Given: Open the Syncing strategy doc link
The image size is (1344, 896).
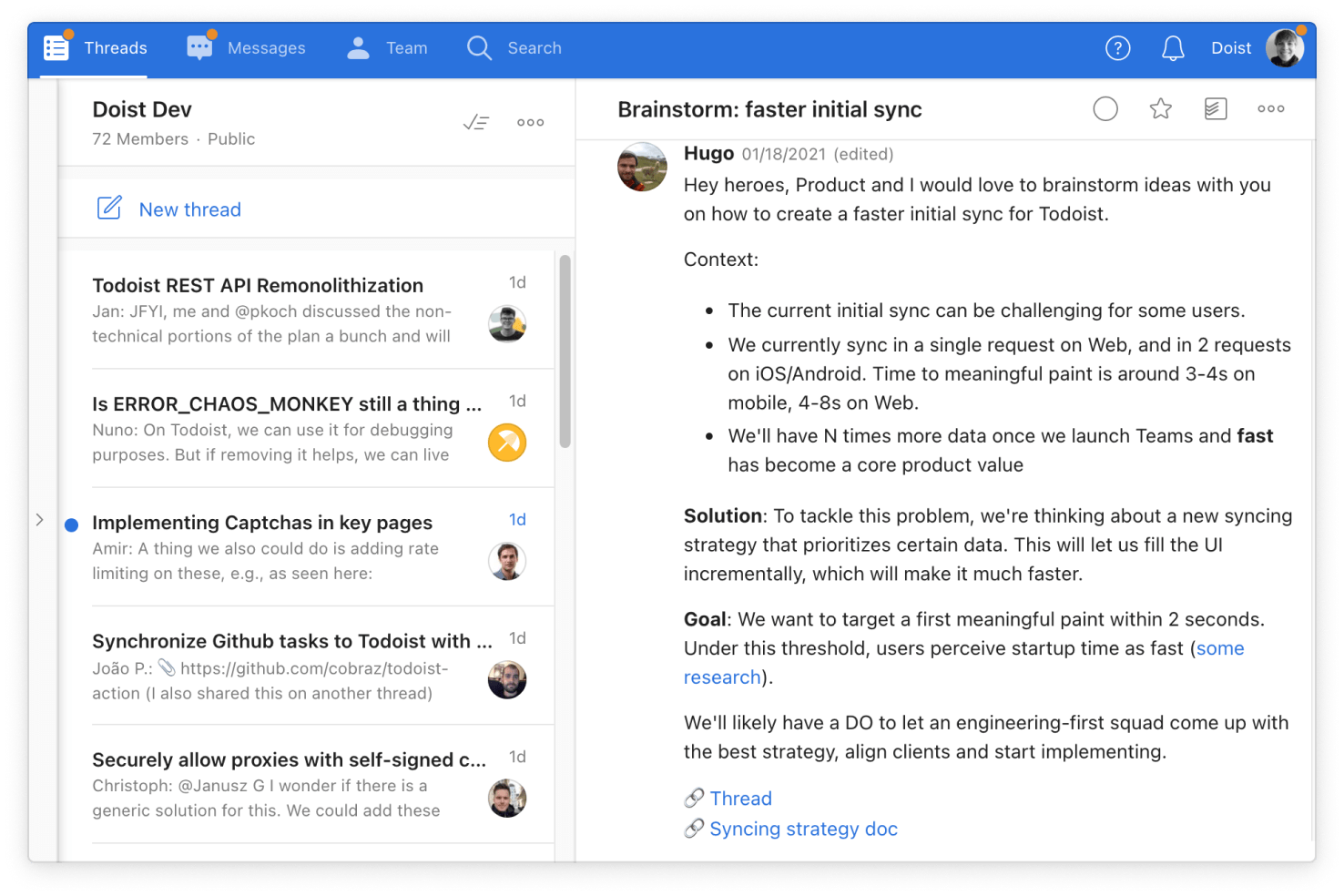Looking at the screenshot, I should [x=803, y=830].
